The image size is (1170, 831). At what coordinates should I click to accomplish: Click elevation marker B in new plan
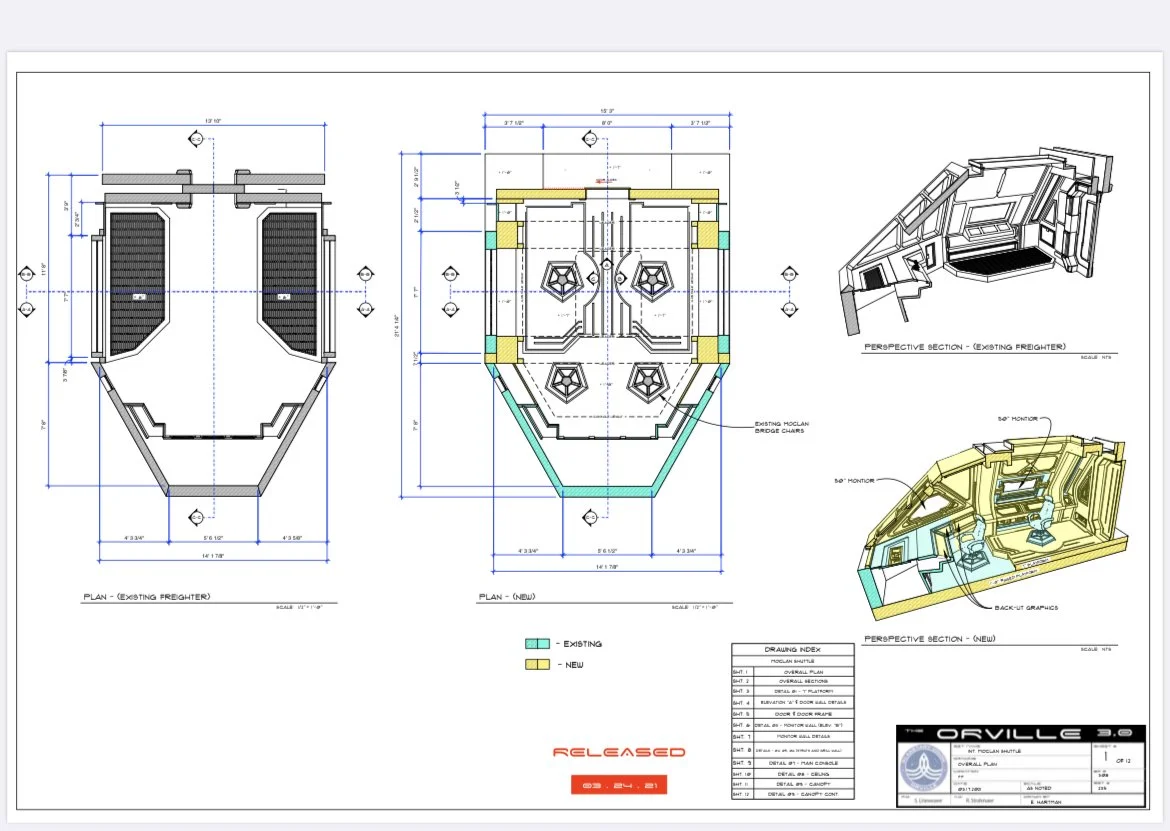pyautogui.click(x=619, y=278)
